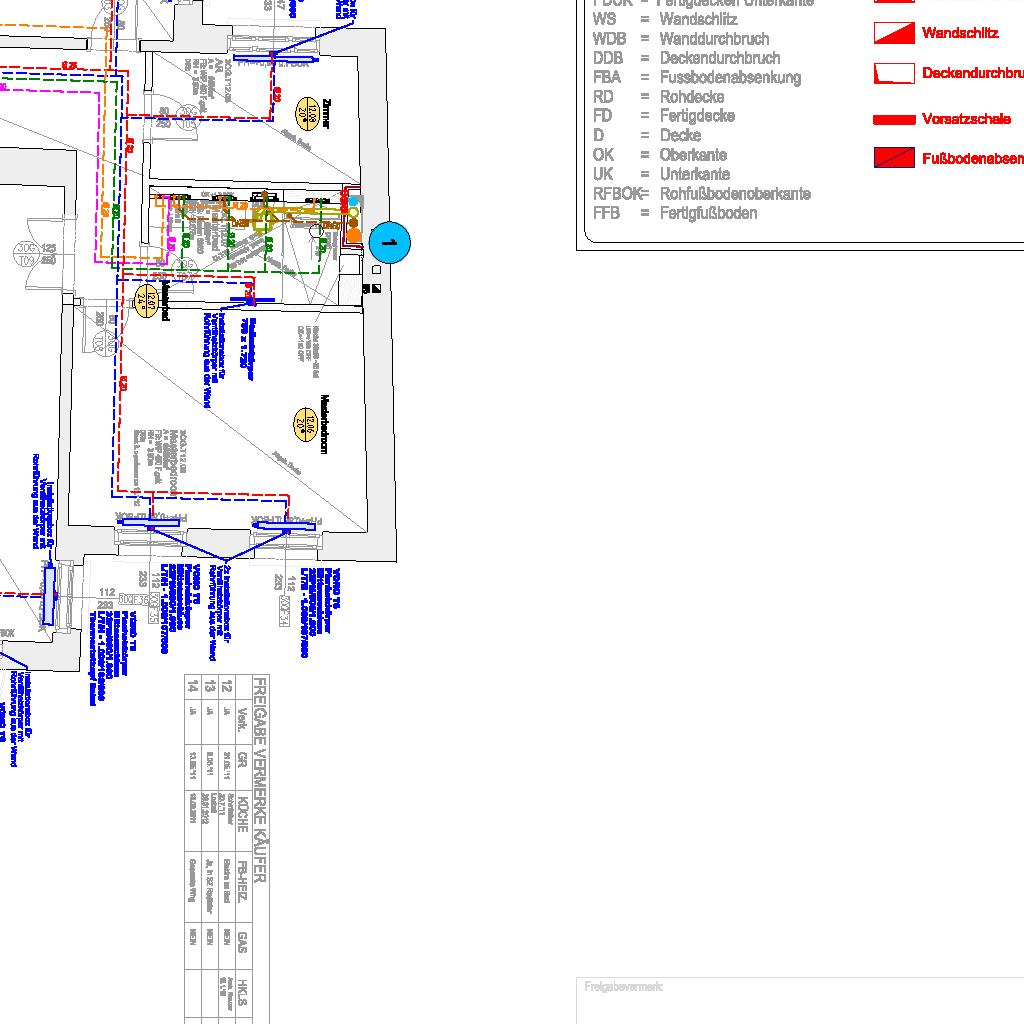Screen dimensions: 1024x1024
Task: Click the yellow room tag 12.07
Action: (146, 300)
